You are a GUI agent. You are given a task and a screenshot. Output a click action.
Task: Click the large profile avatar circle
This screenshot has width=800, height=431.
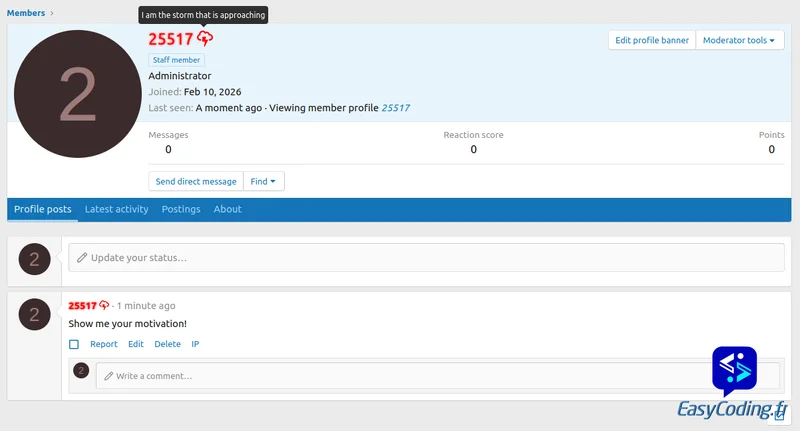point(77,94)
